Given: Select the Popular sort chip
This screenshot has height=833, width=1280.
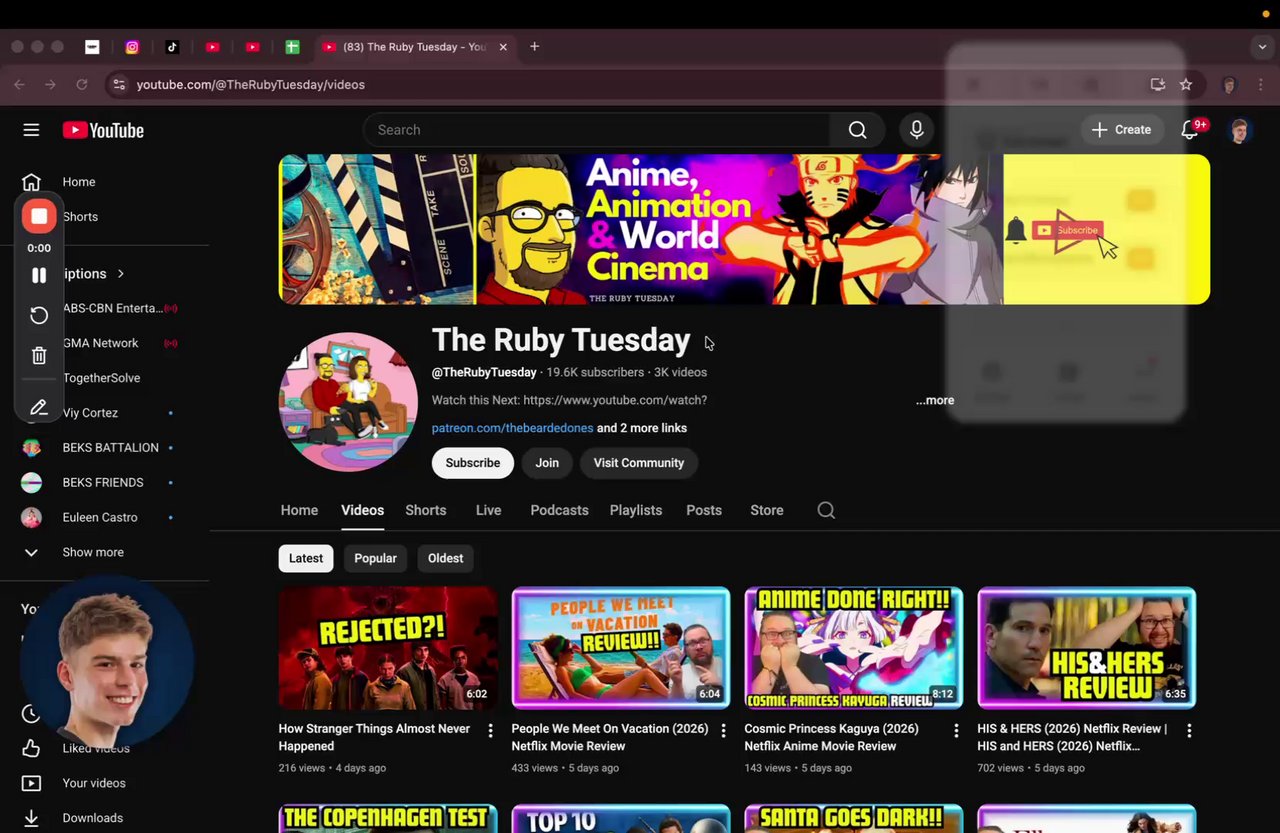Looking at the screenshot, I should click(375, 558).
